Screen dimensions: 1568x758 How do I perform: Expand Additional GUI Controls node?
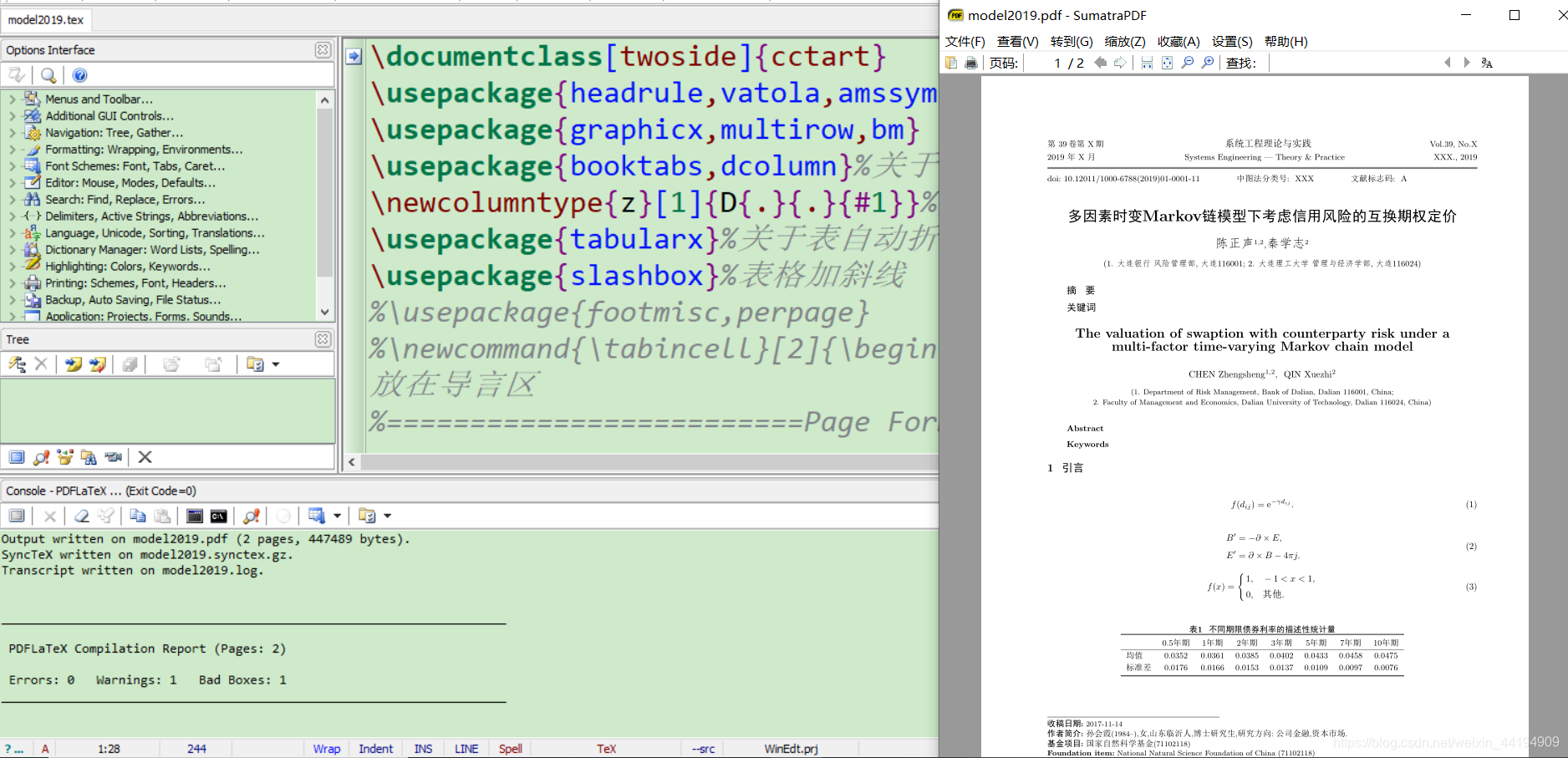[12, 116]
